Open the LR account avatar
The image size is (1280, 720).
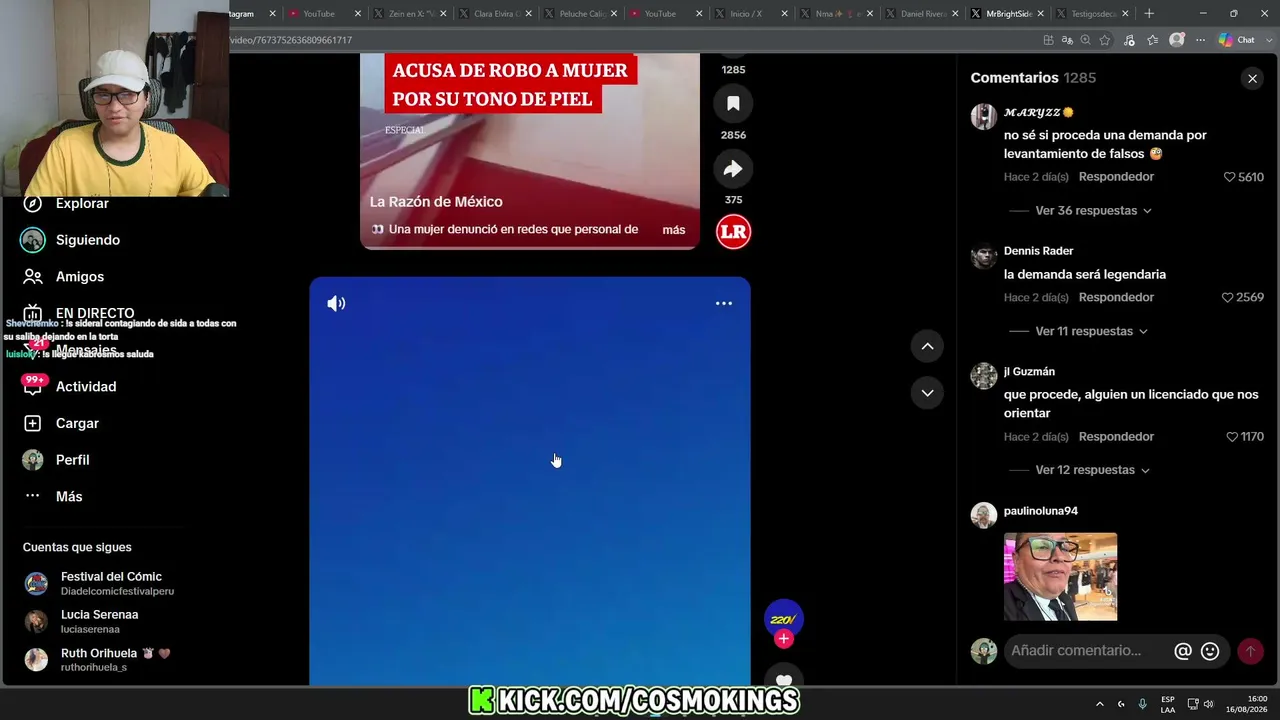tap(733, 232)
